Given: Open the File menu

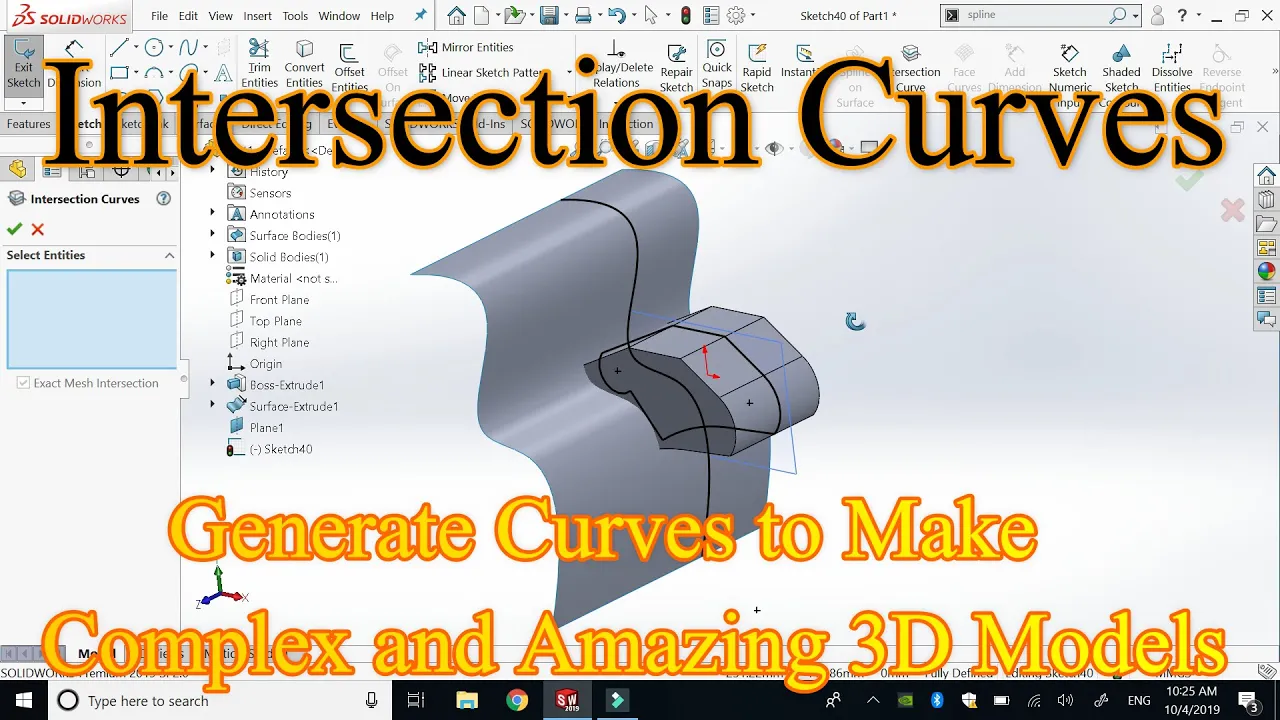Looking at the screenshot, I should pyautogui.click(x=159, y=16).
